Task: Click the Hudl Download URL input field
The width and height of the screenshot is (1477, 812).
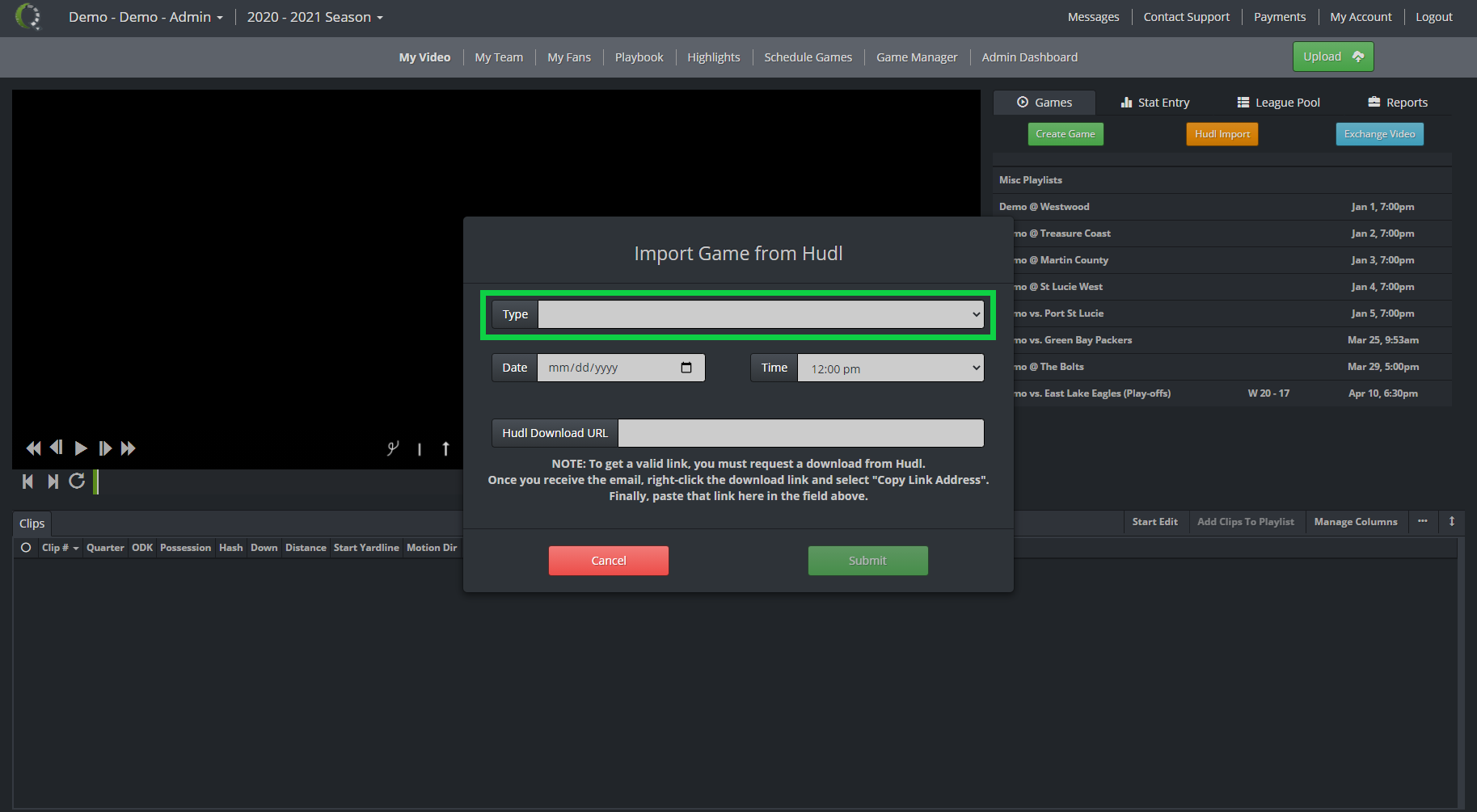Action: [801, 433]
